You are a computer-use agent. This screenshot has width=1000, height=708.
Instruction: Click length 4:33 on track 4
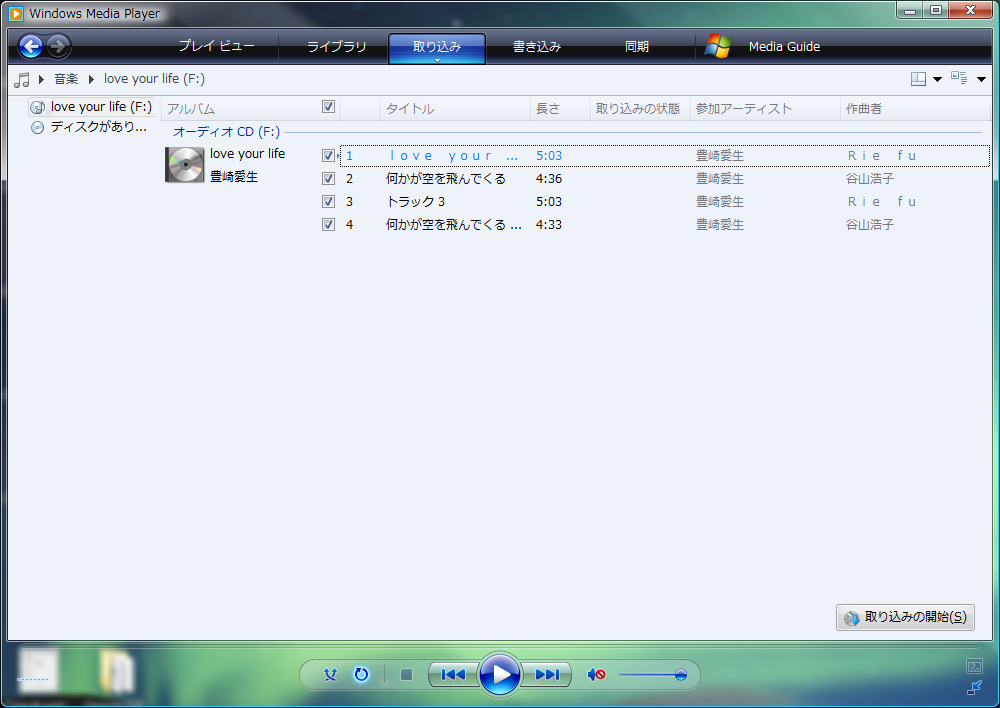coord(548,225)
